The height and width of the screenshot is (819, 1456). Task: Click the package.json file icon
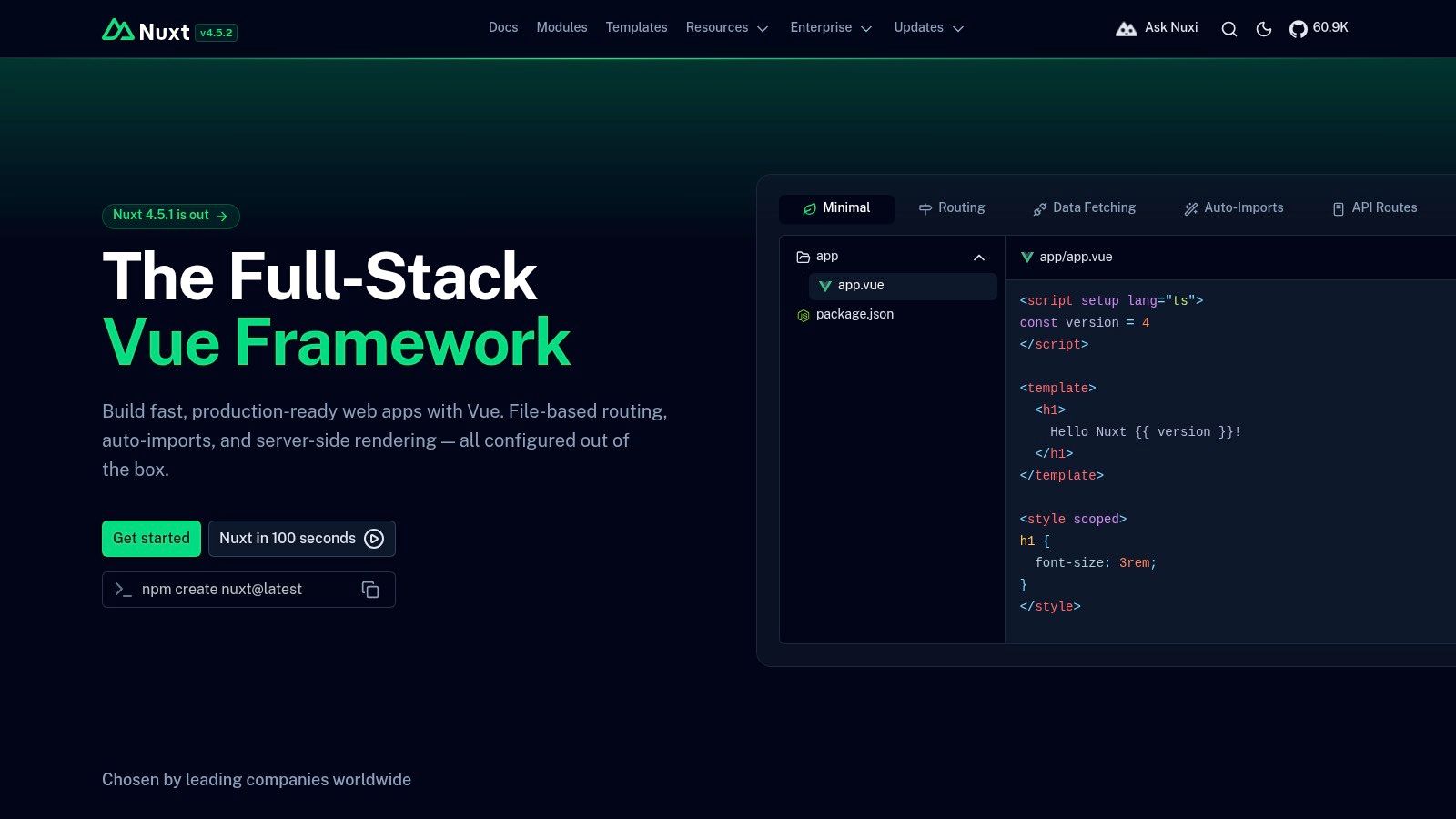[x=804, y=316]
